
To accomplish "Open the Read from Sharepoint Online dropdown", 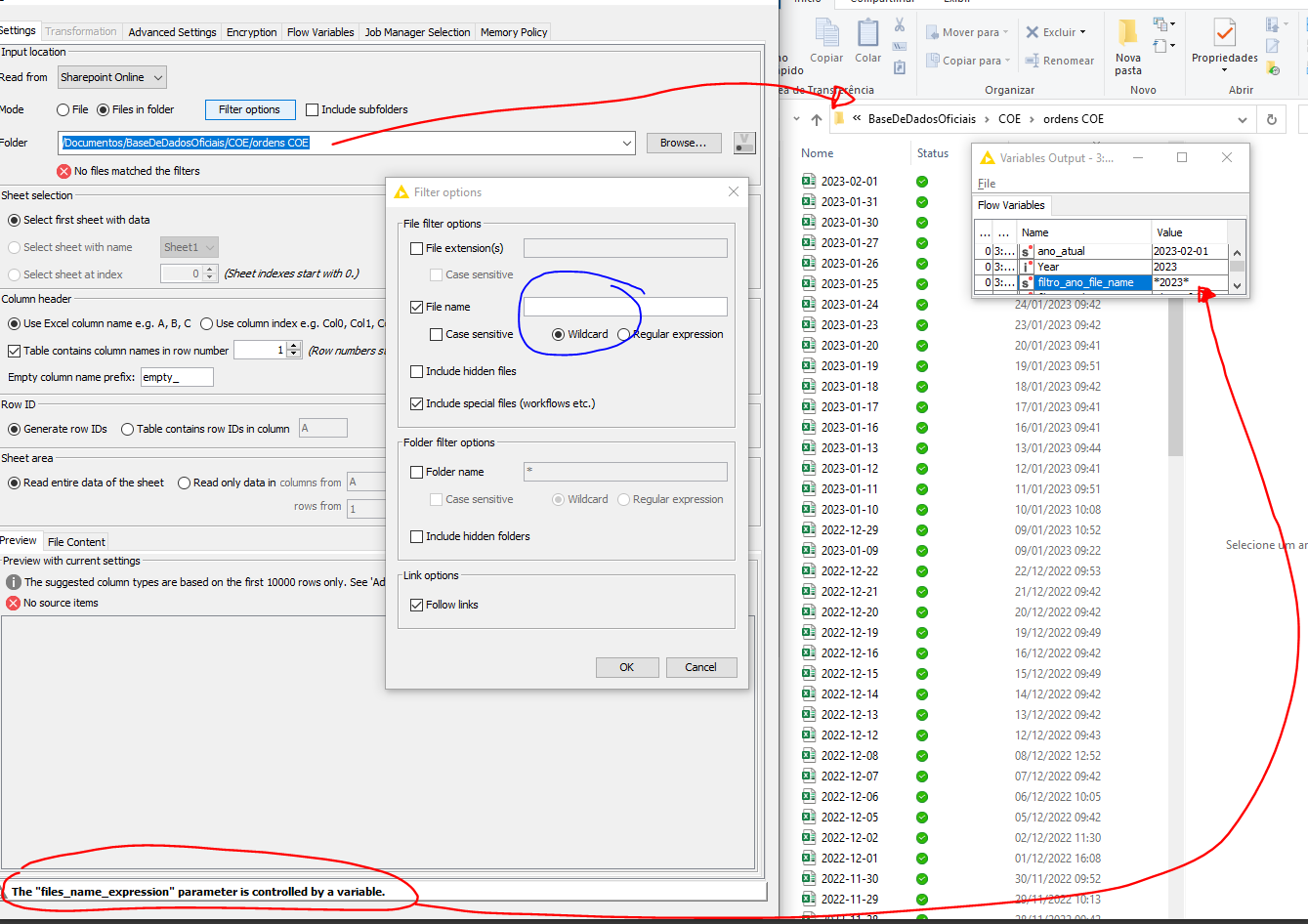I will click(x=111, y=77).
